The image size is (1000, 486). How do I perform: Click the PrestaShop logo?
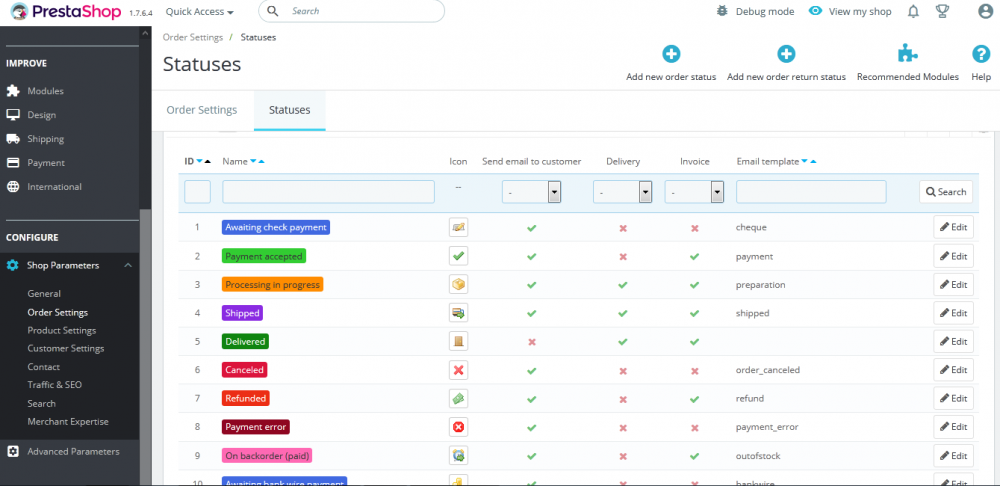[66, 11]
